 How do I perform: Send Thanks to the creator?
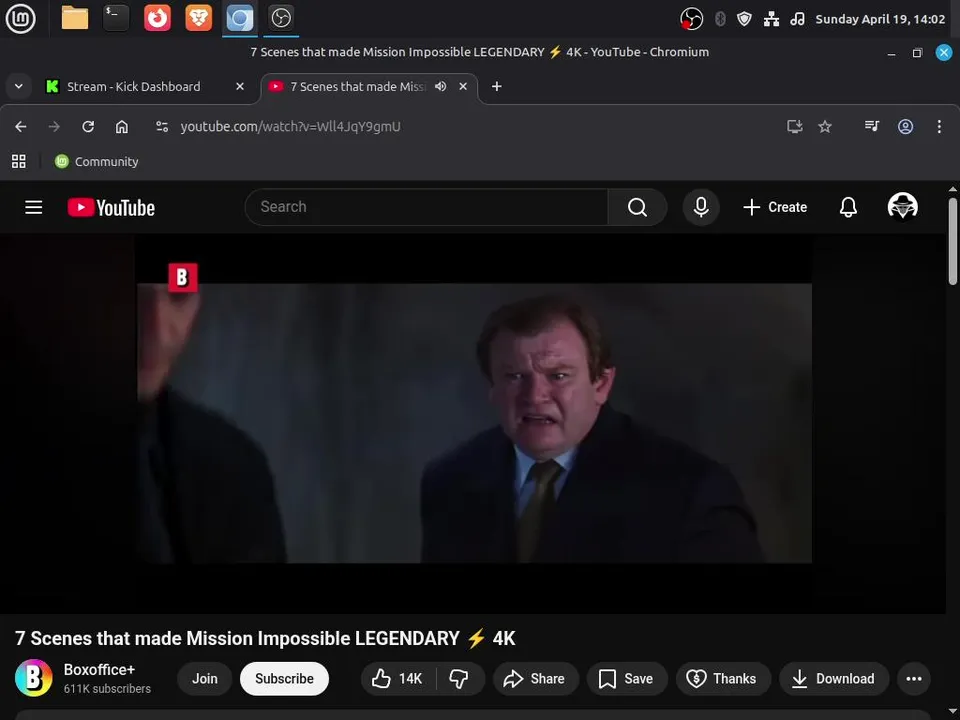[722, 678]
